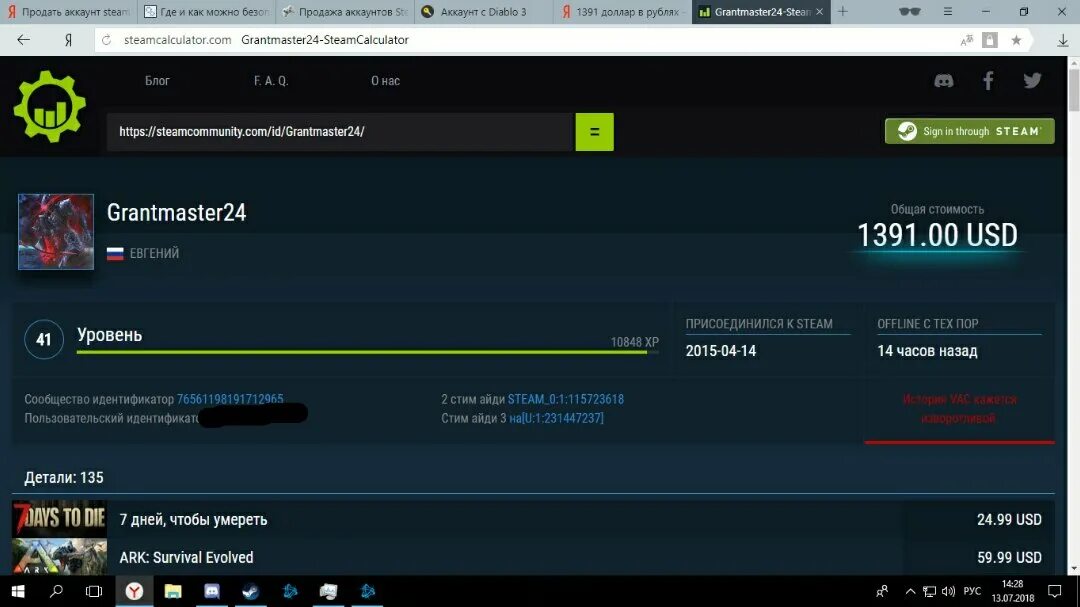Open the browser hamburger menu
The height and width of the screenshot is (607, 1080).
pos(948,12)
